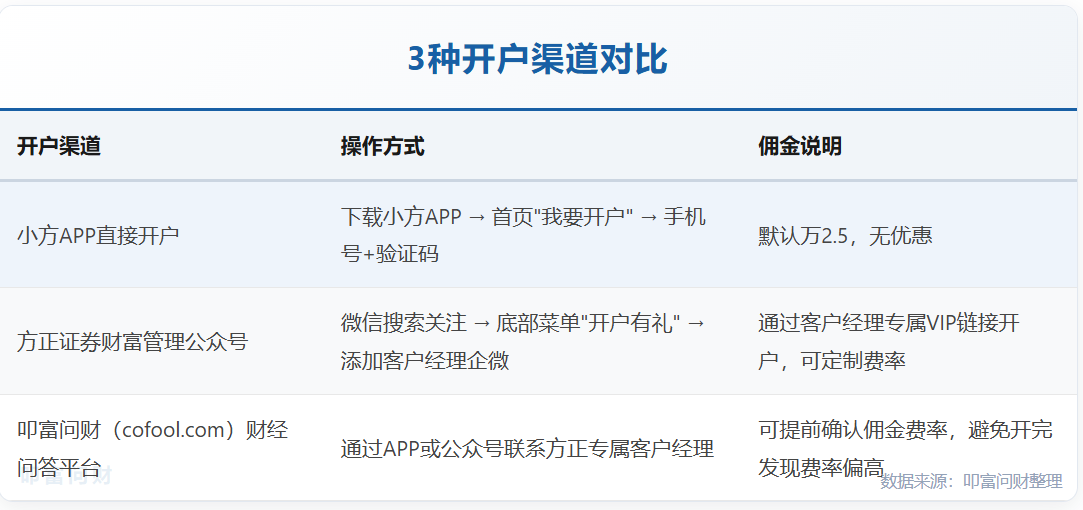Click the cell starting "通过客户经理专属VIP链接"

[889, 341]
